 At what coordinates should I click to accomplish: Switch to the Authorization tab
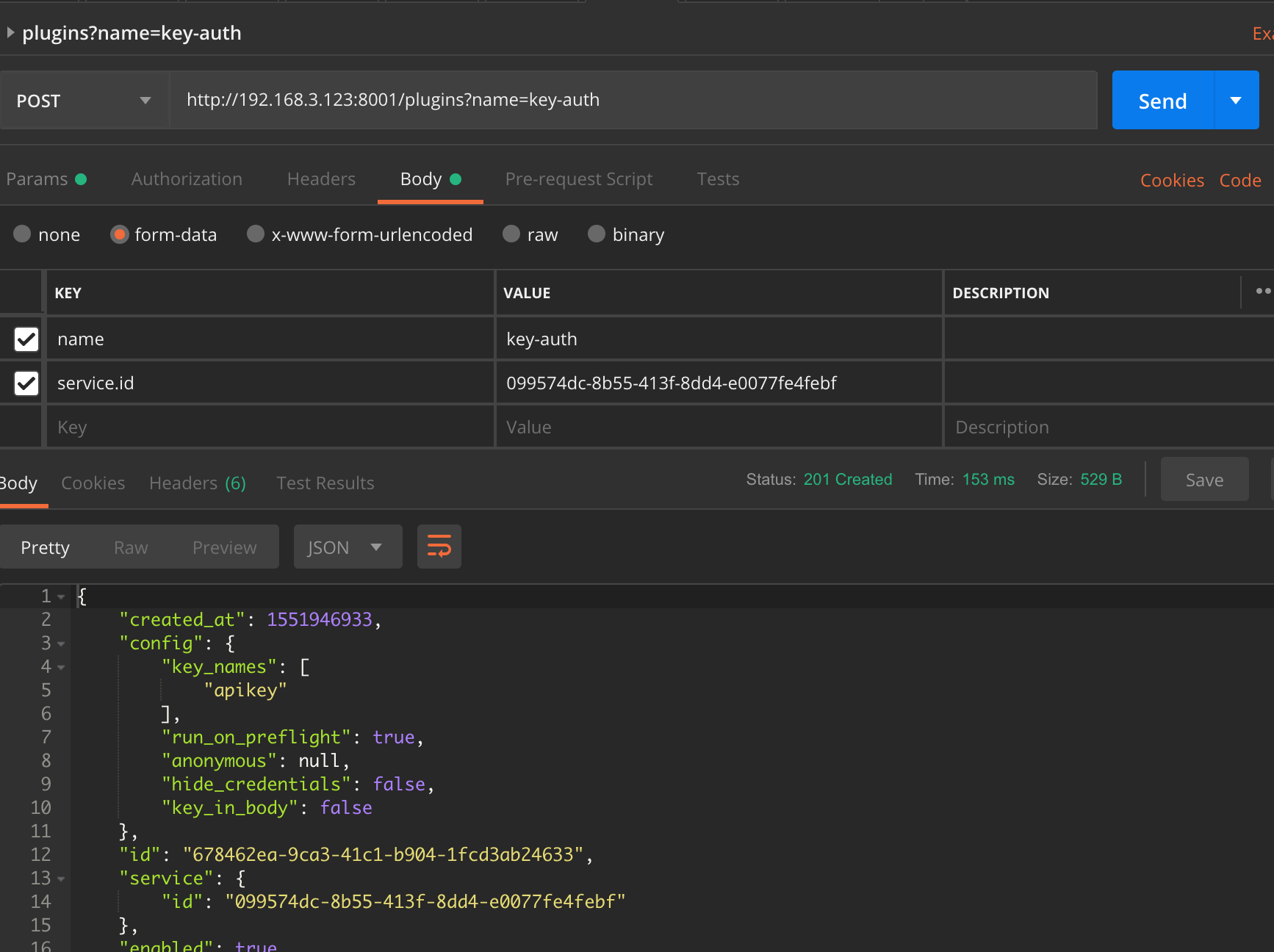coord(187,179)
